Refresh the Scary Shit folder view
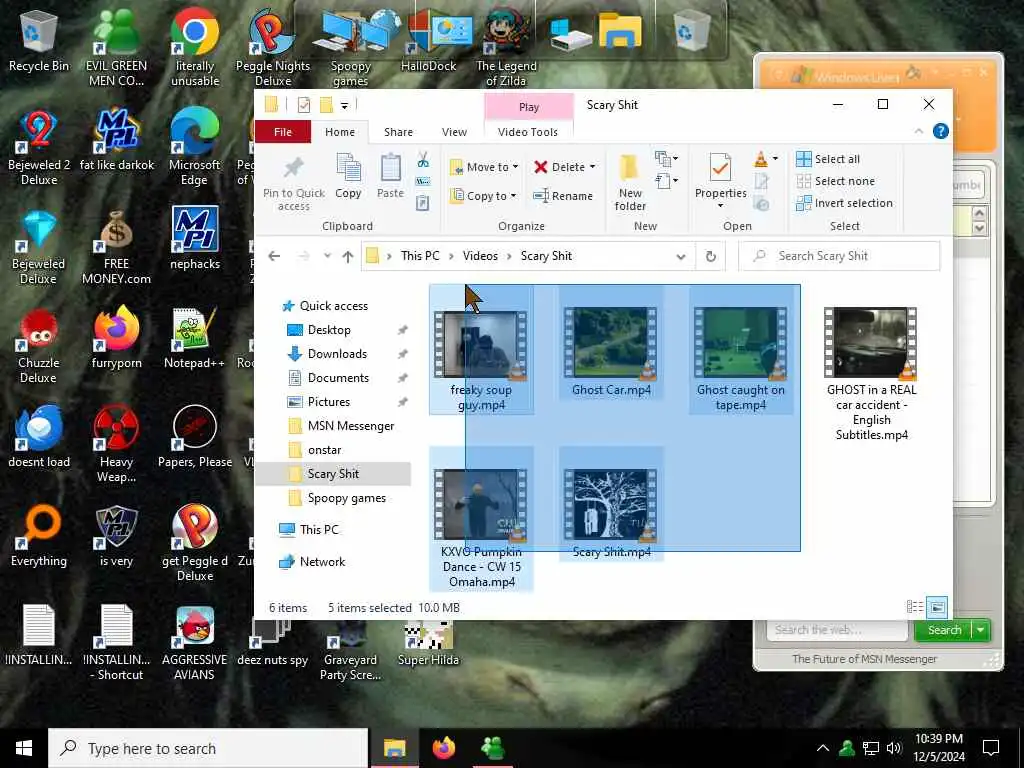The image size is (1024, 768). point(711,256)
